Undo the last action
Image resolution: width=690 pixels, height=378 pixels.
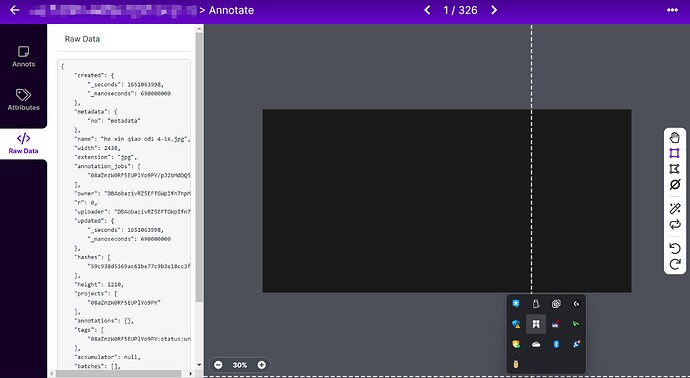pos(675,249)
